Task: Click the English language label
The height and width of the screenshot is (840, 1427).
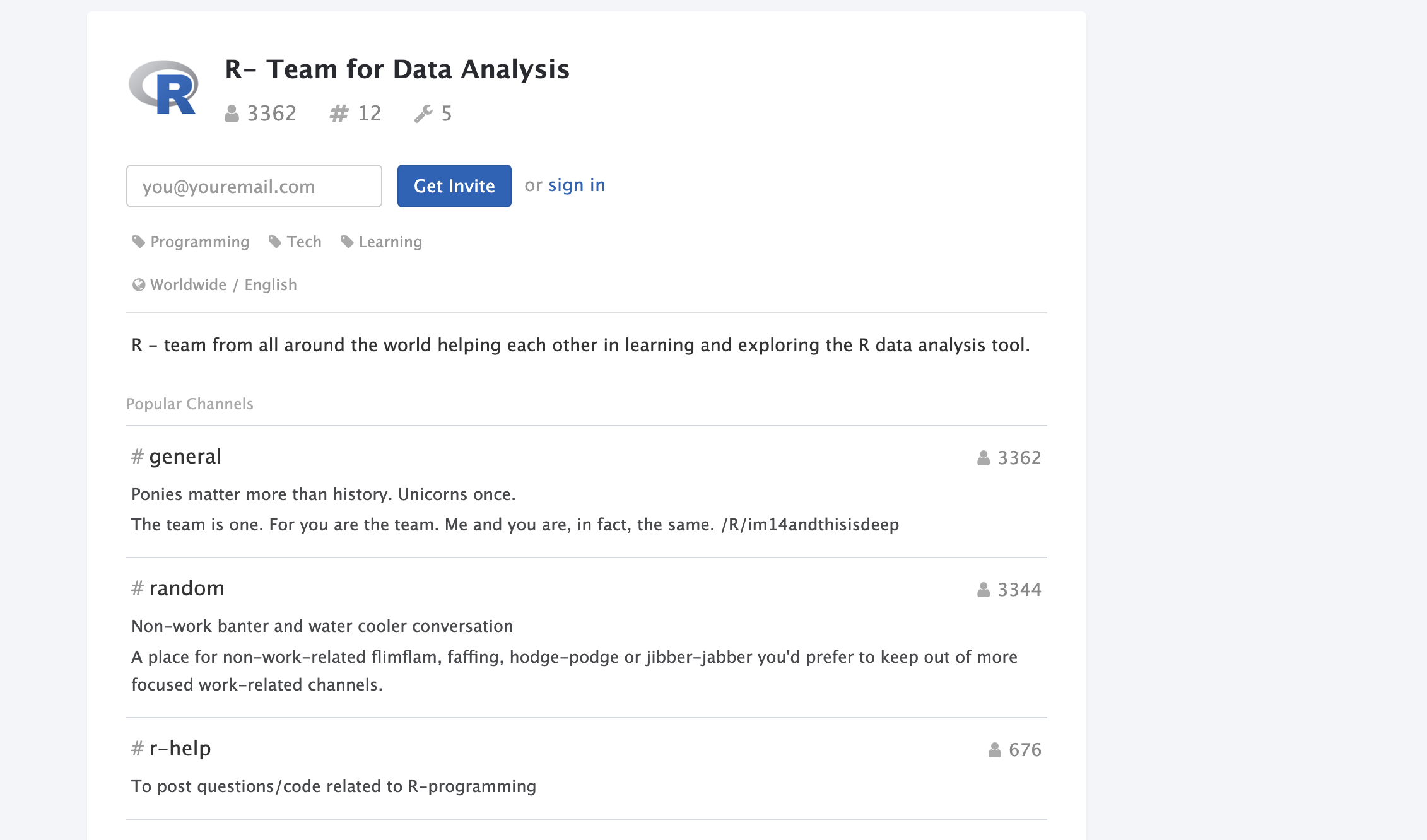Action: [270, 284]
